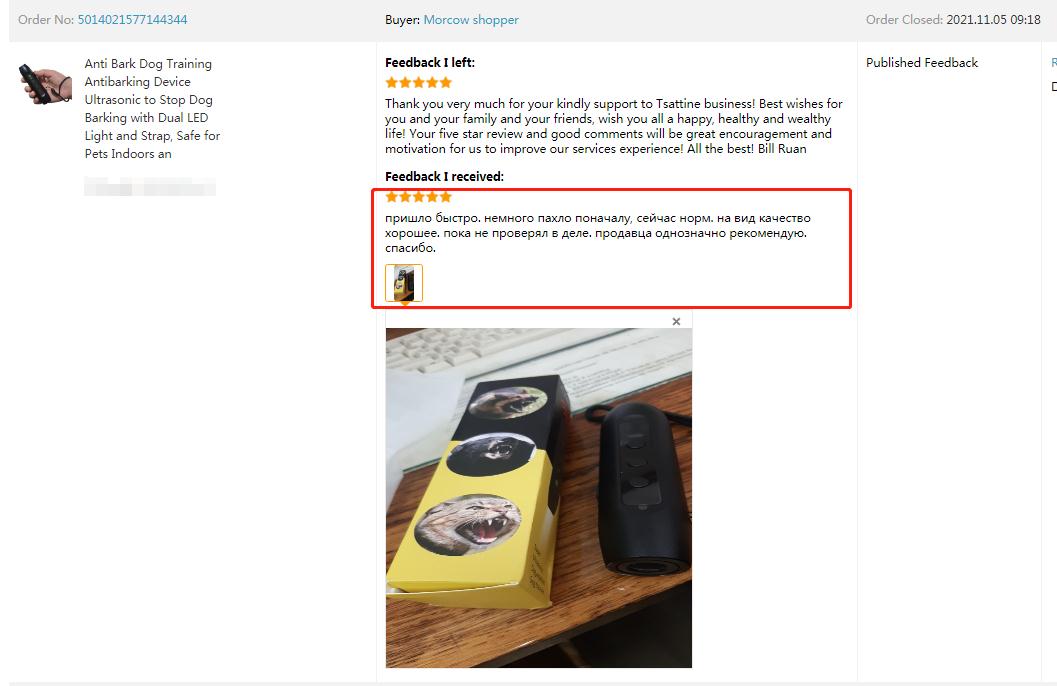This screenshot has height=686, width=1057.
Task: Click the Published Feedback status text
Action: click(922, 63)
